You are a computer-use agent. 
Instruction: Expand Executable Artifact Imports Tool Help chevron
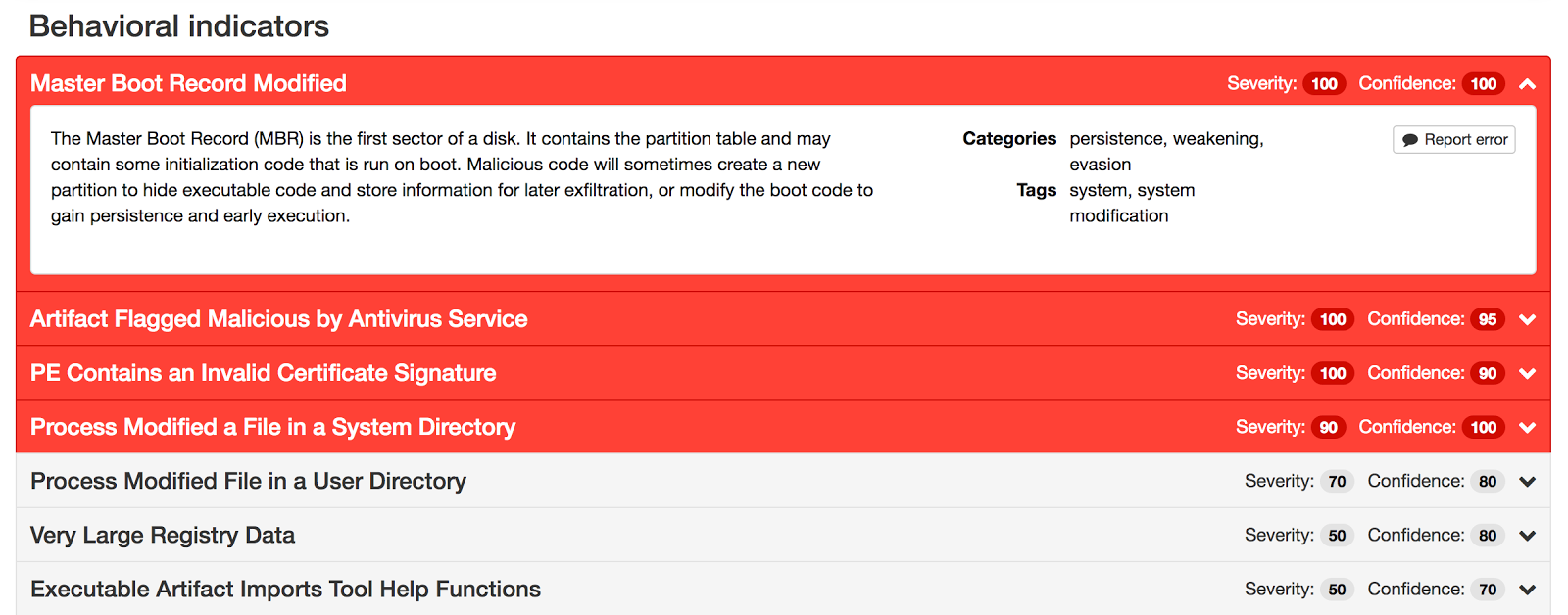click(1527, 589)
